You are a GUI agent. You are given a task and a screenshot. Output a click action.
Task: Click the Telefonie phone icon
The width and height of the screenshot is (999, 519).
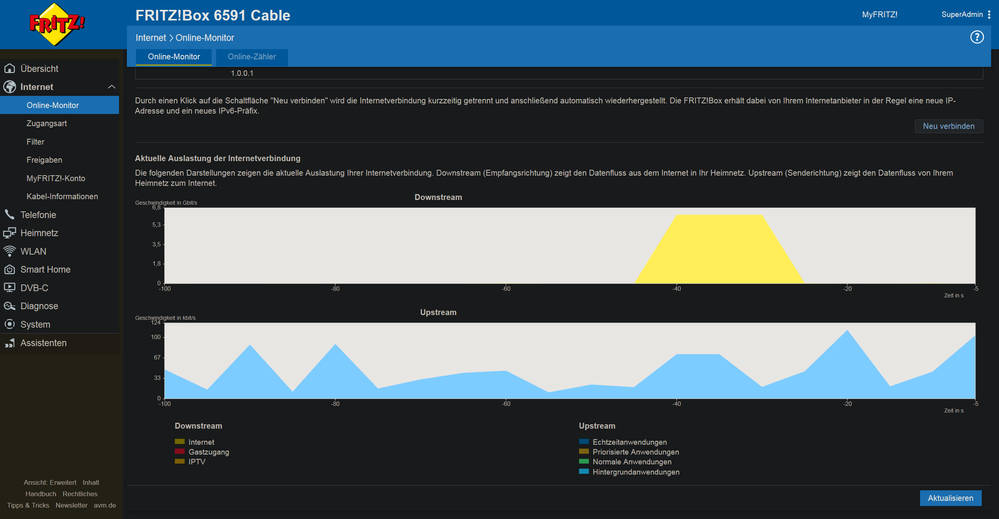pos(10,215)
